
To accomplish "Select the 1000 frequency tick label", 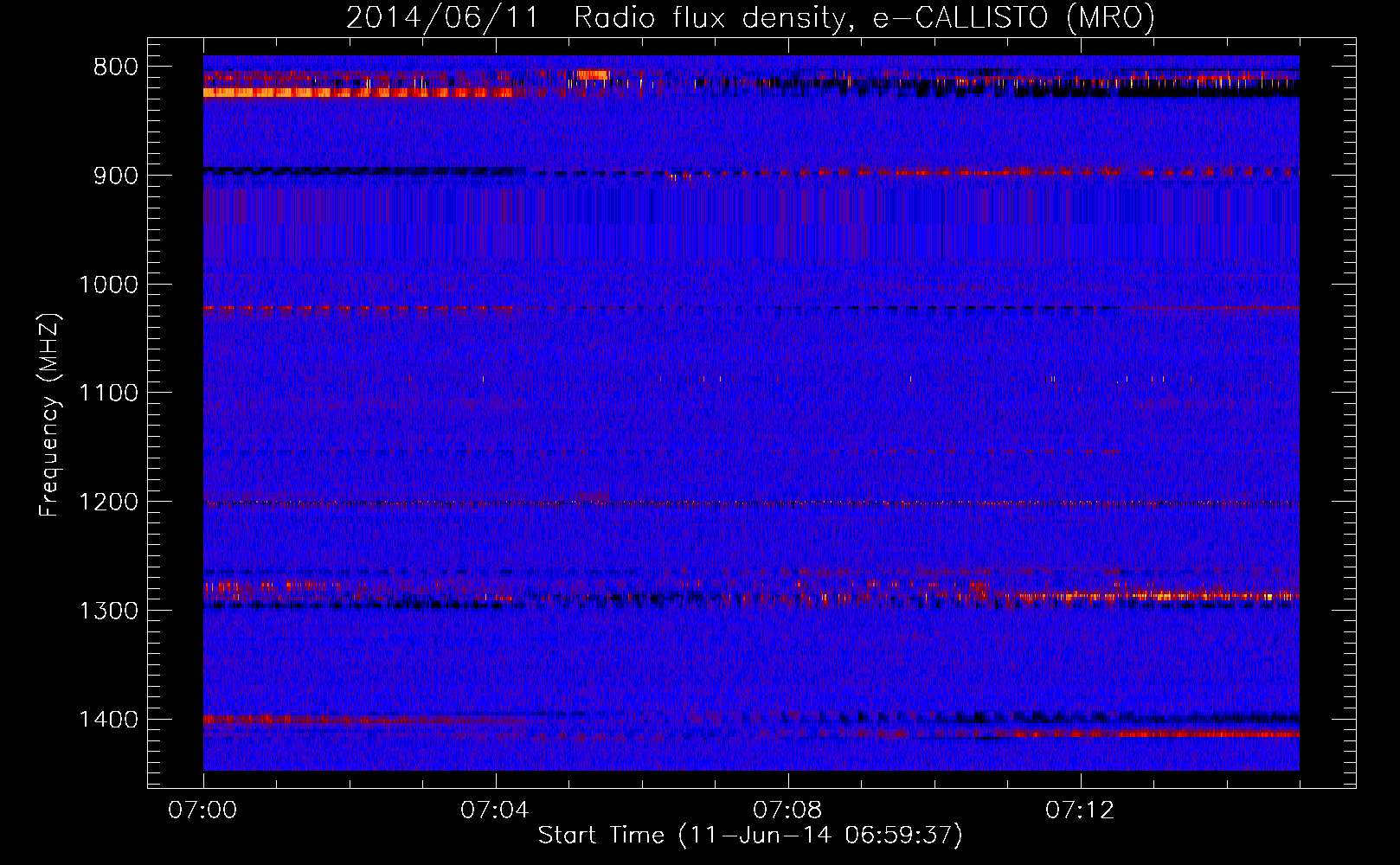I will click(108, 285).
